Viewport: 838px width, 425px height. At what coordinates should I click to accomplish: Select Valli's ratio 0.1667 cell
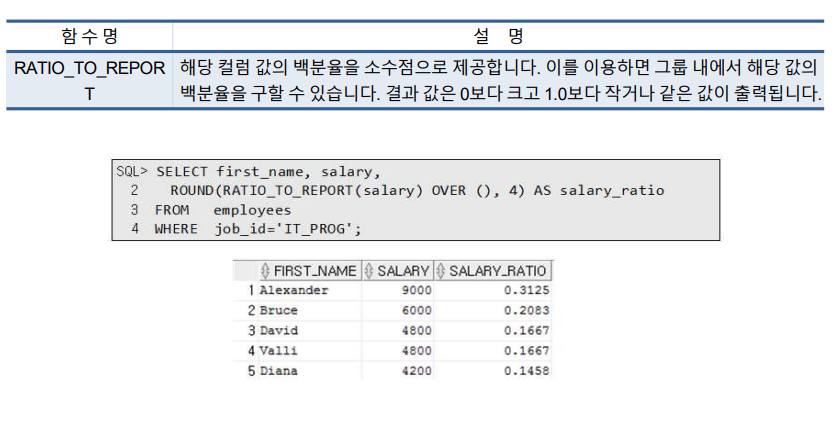pos(526,351)
